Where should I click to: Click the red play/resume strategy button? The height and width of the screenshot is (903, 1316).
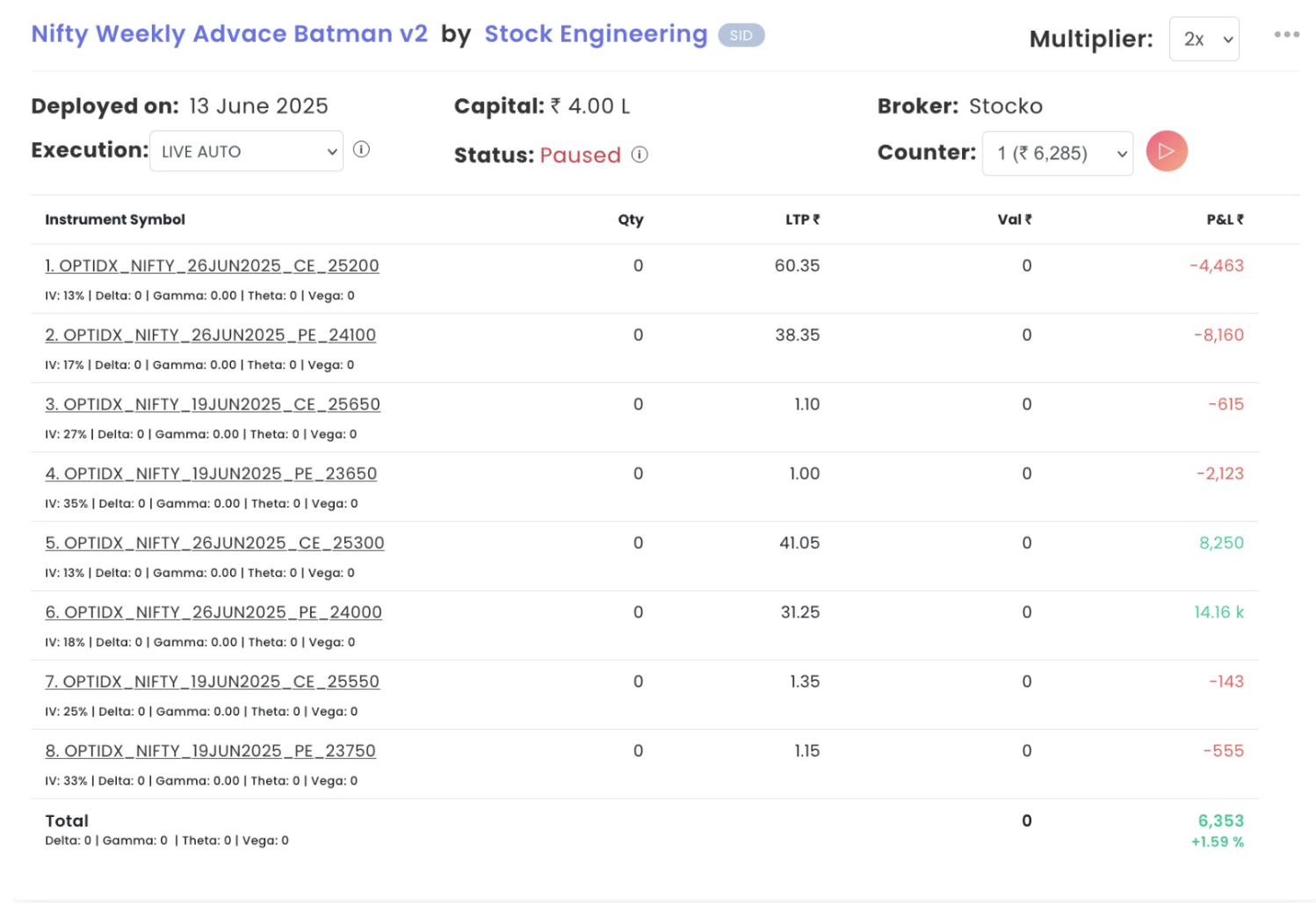click(x=1166, y=151)
